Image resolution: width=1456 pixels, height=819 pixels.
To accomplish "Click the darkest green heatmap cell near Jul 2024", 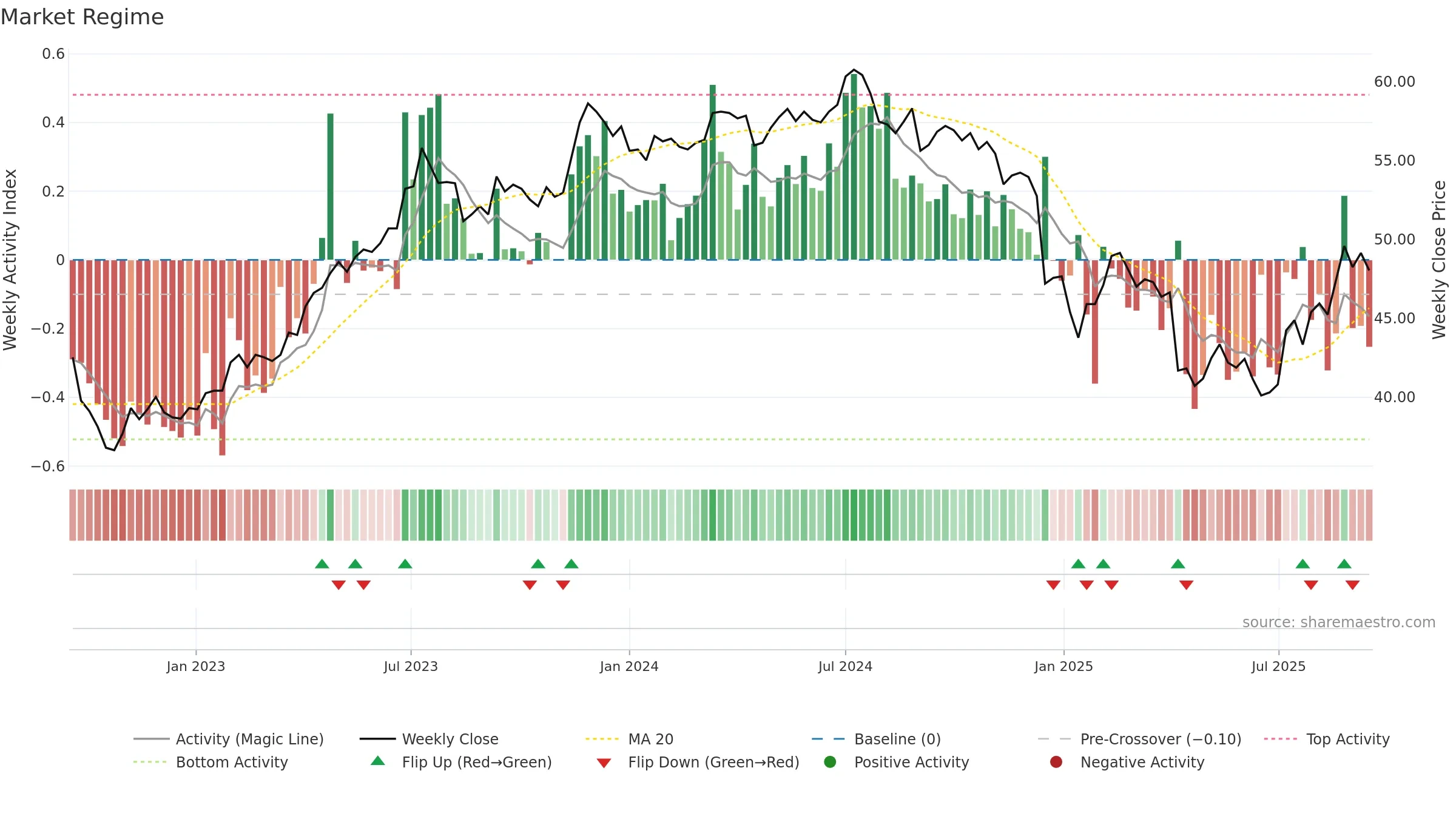I will (x=854, y=515).
